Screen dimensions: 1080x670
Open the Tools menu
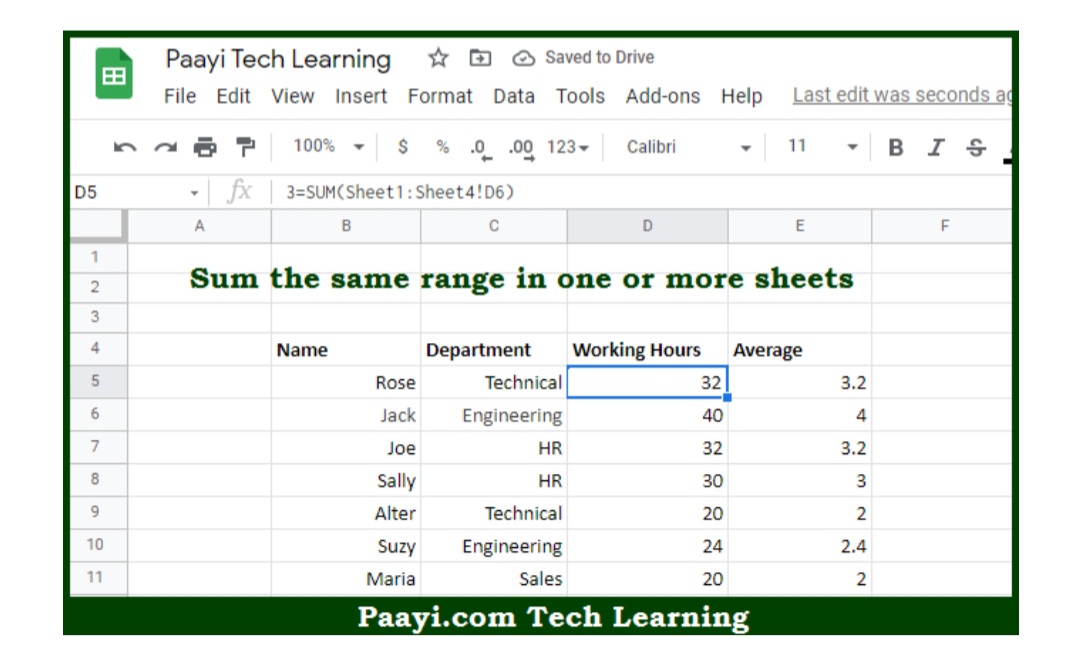(580, 96)
